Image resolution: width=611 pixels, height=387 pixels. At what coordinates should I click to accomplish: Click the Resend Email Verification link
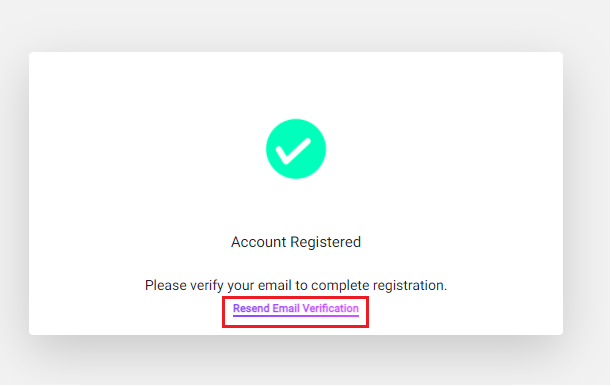point(295,309)
